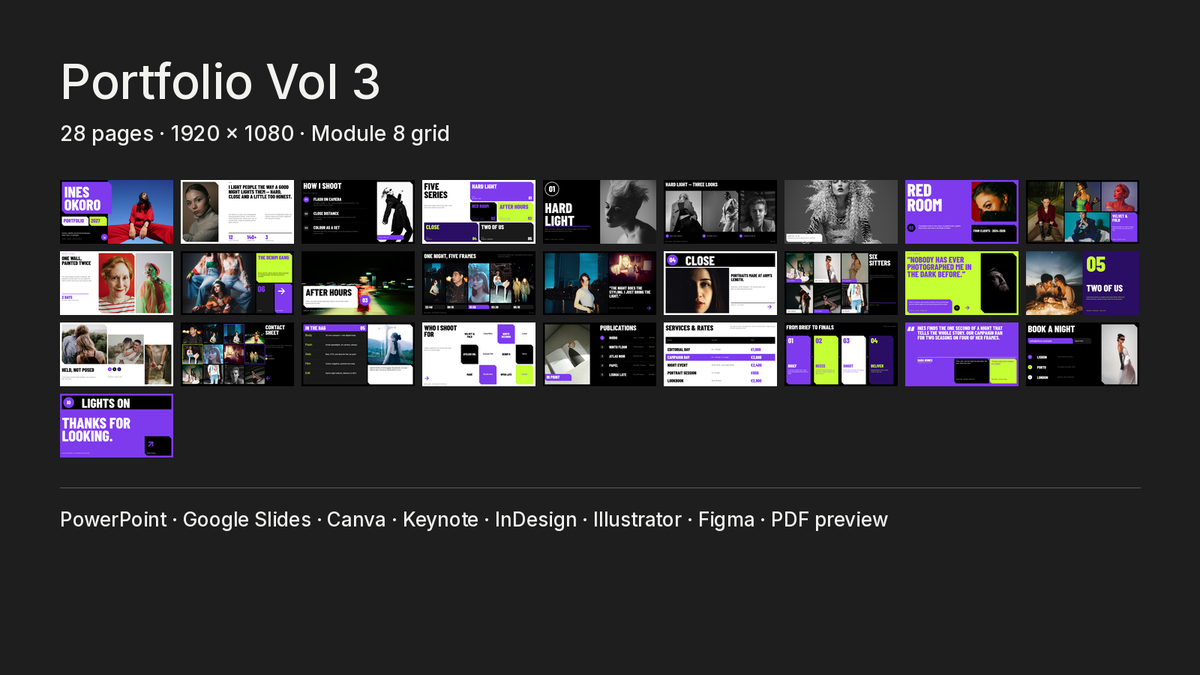This screenshot has width=1200, height=675.
Task: Select the BOOK A NIGHT slide thumbnail
Action: (x=1083, y=354)
